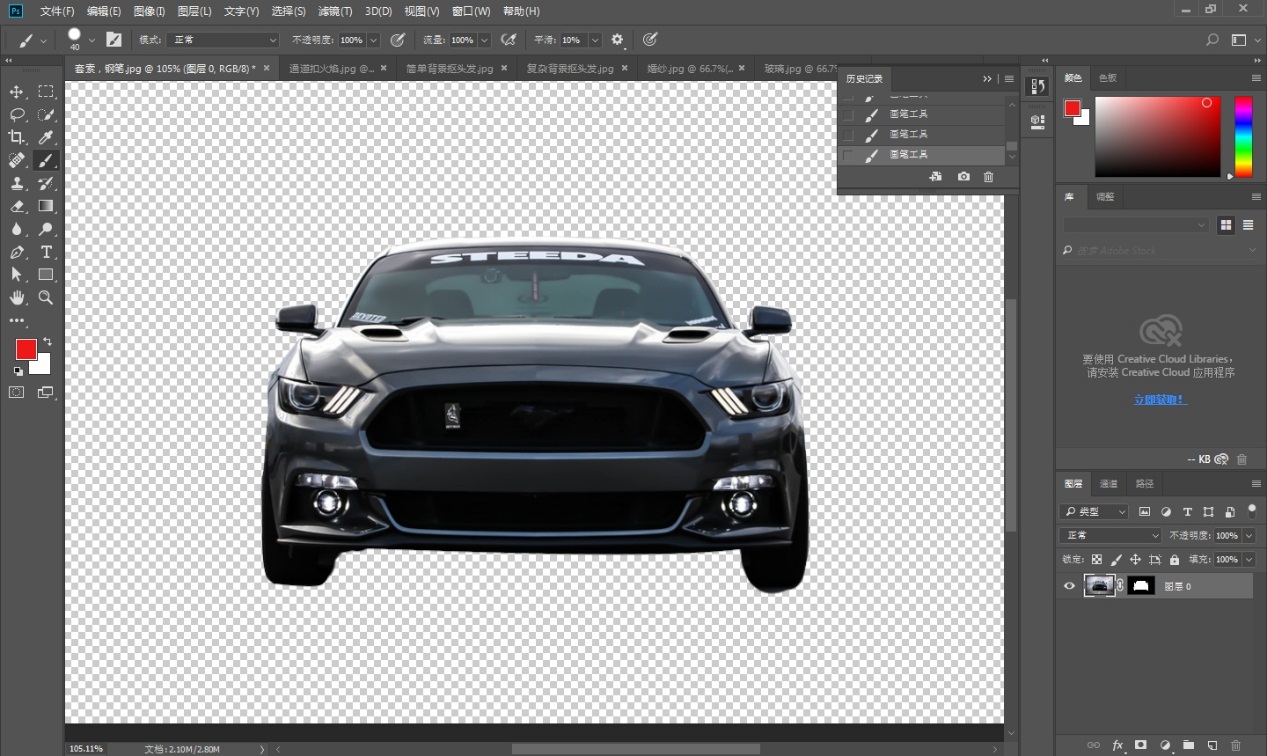Select the Move tool

click(x=17, y=92)
